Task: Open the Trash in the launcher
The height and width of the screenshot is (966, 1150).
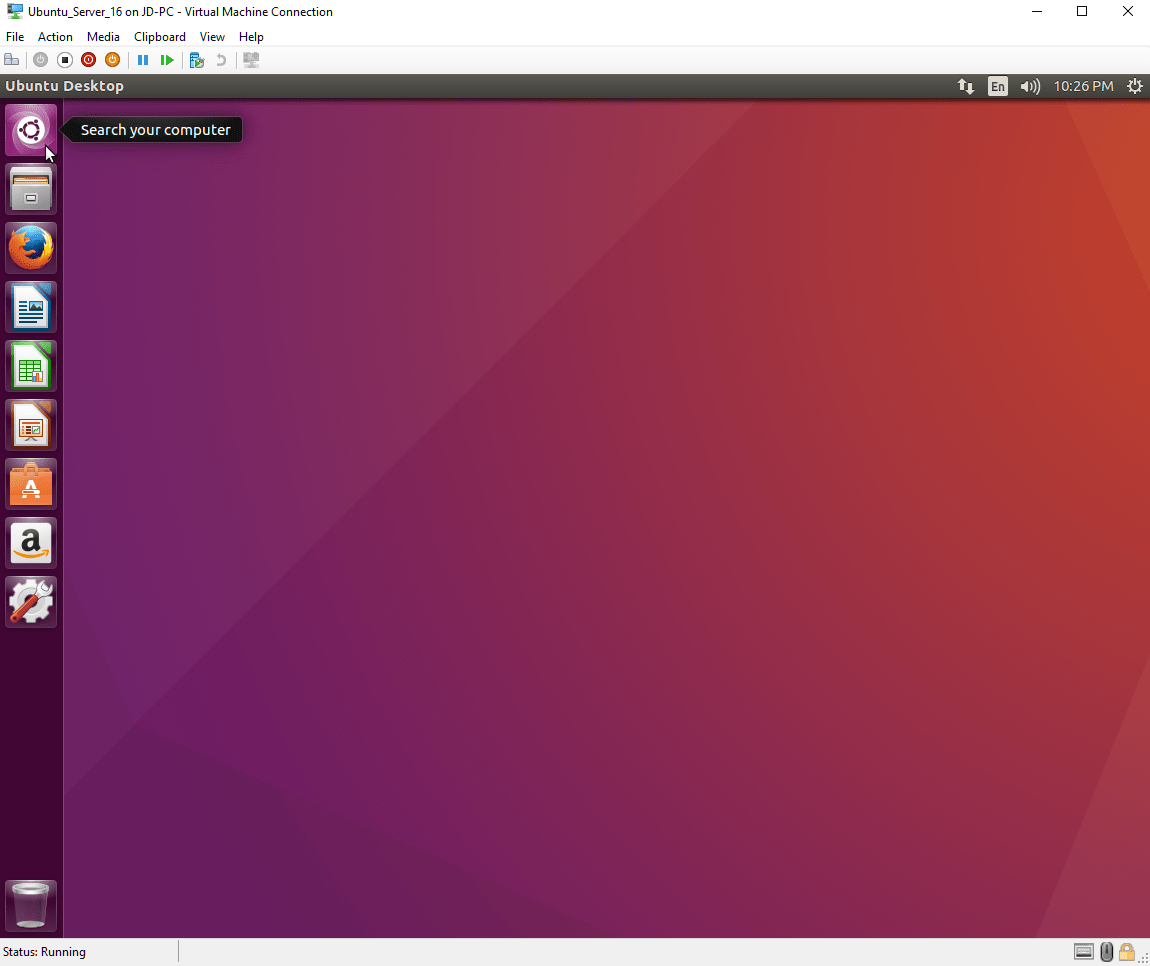Action: tap(31, 906)
